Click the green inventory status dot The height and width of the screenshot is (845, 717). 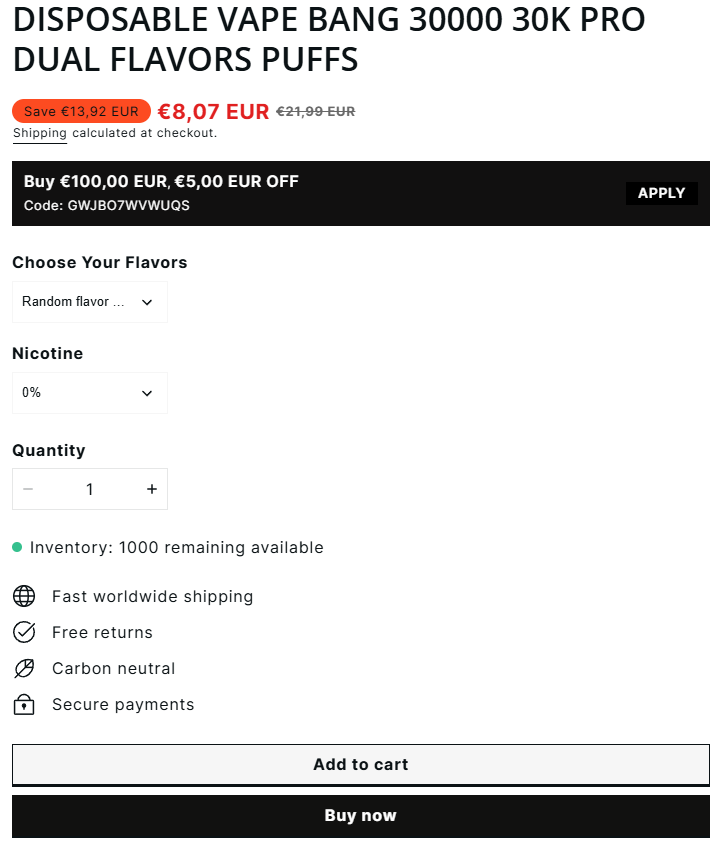17,548
